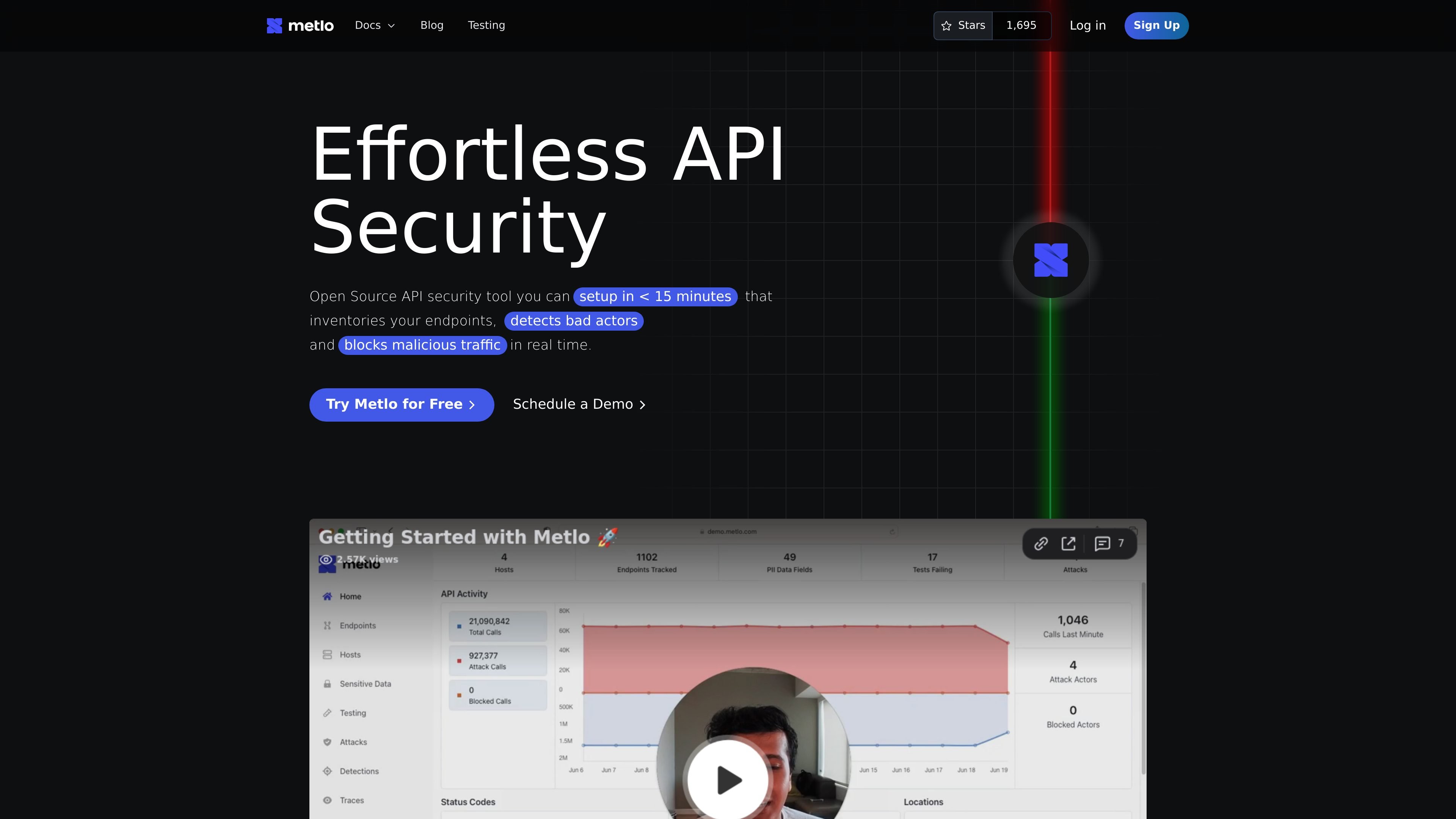
Task: Click the eye views icon on video
Action: (x=326, y=560)
